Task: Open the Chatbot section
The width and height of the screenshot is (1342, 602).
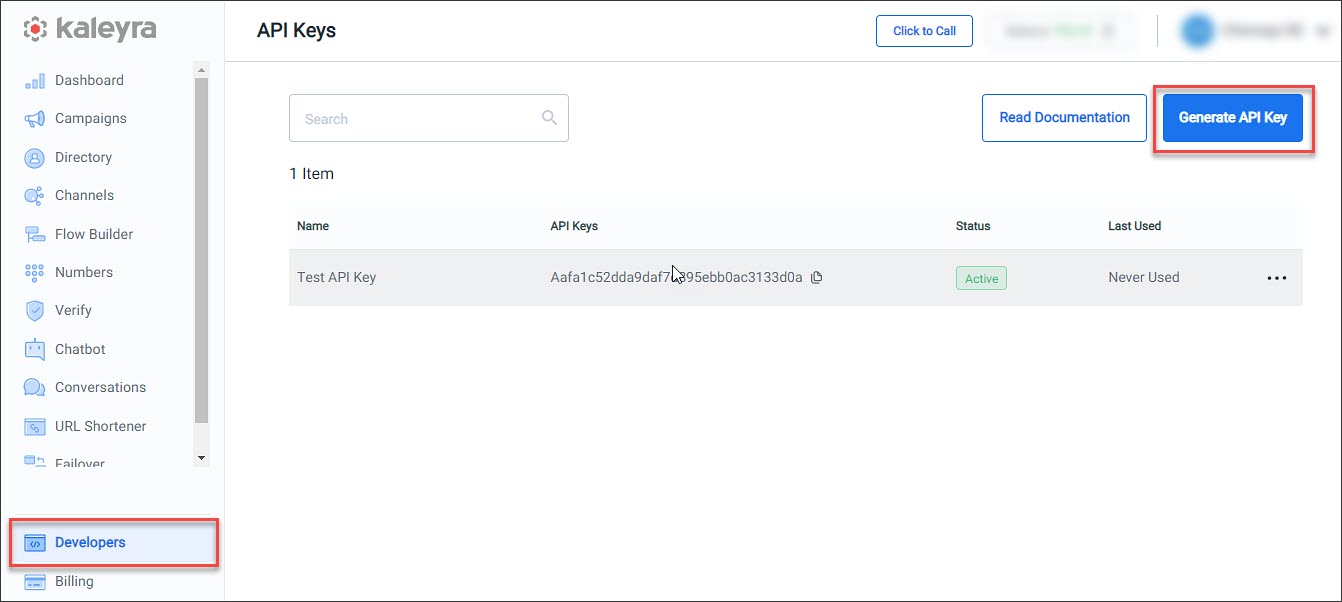Action: [79, 348]
